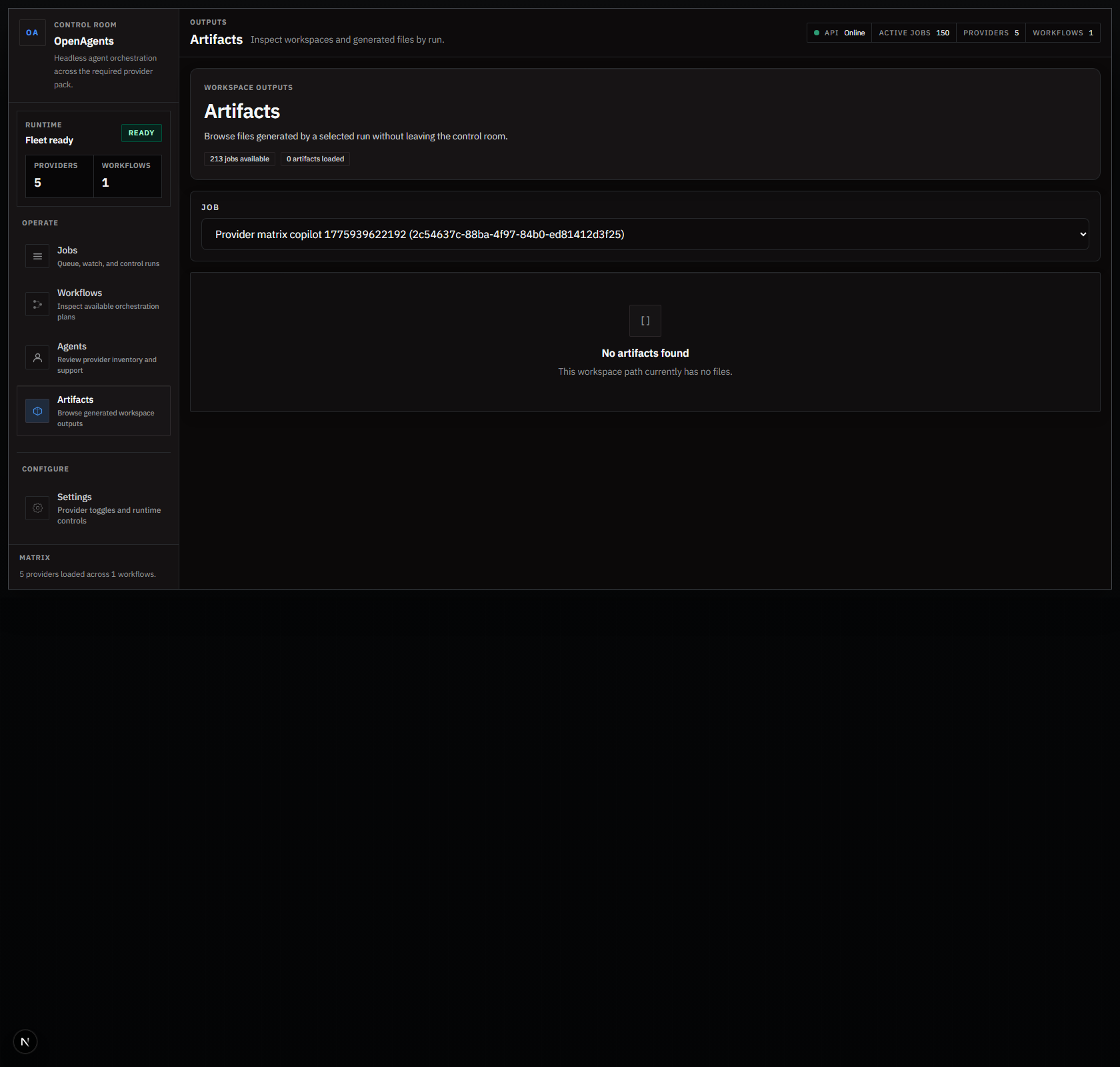Click the ACTIVE JOBS 150 indicator
The height and width of the screenshot is (1067, 1120).
pyautogui.click(x=914, y=33)
